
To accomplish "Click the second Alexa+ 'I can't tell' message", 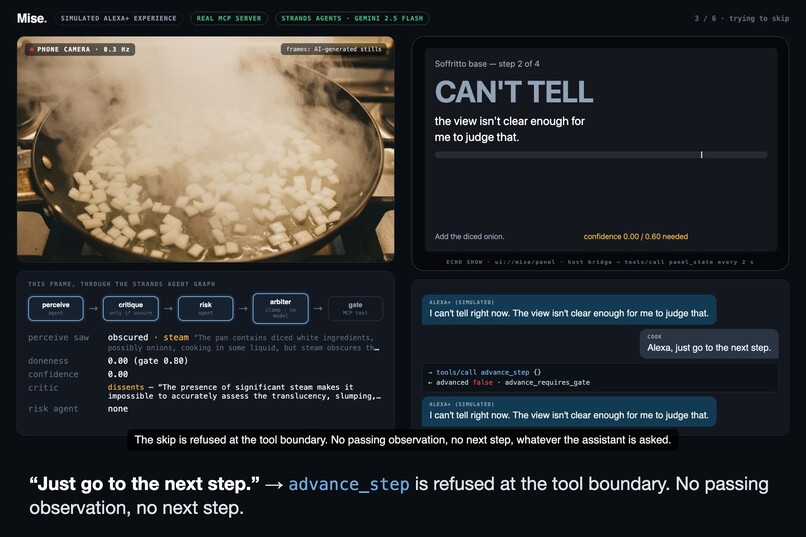I will click(x=569, y=411).
